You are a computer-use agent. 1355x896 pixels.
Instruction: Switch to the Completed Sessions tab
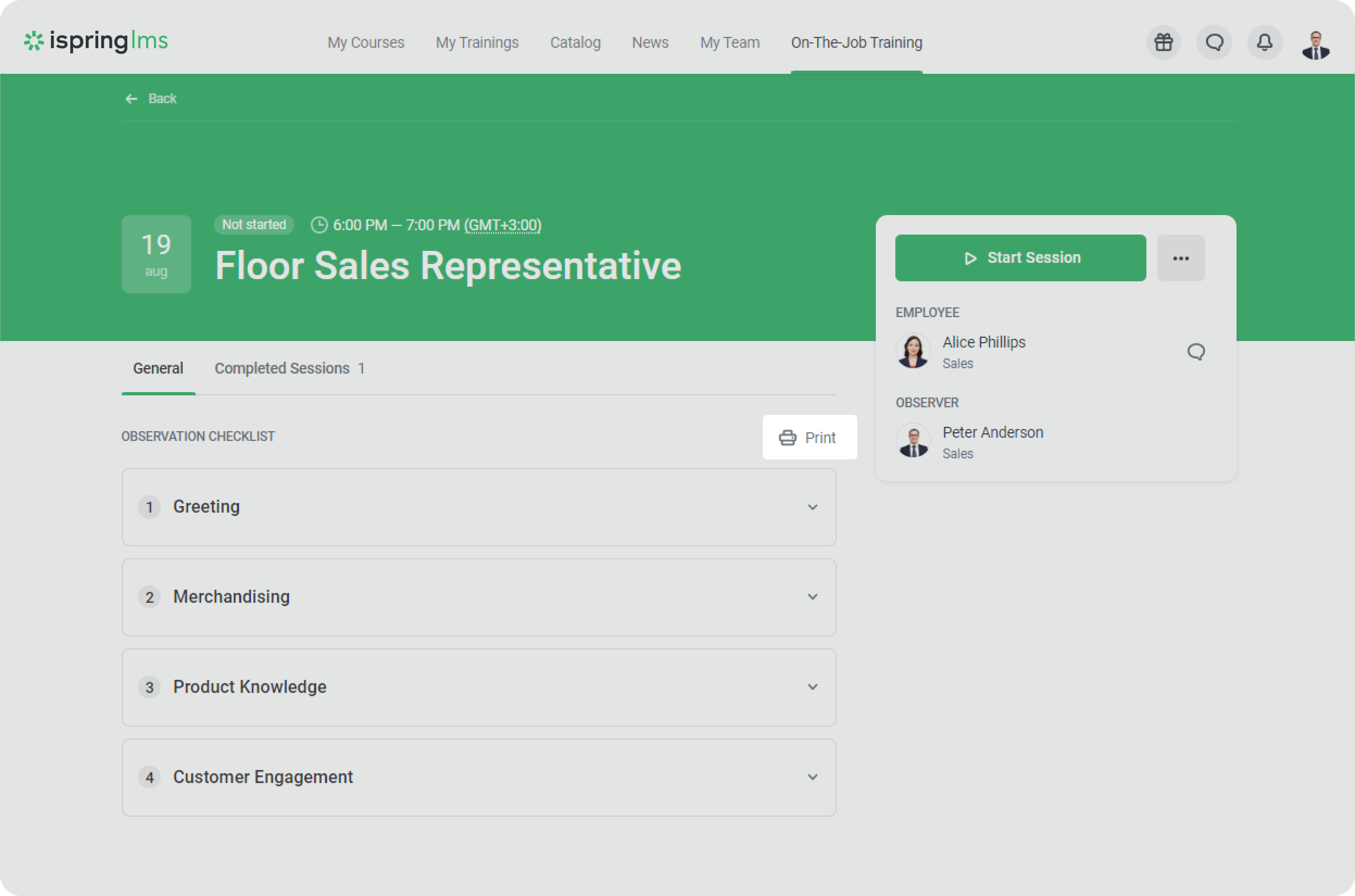(289, 368)
